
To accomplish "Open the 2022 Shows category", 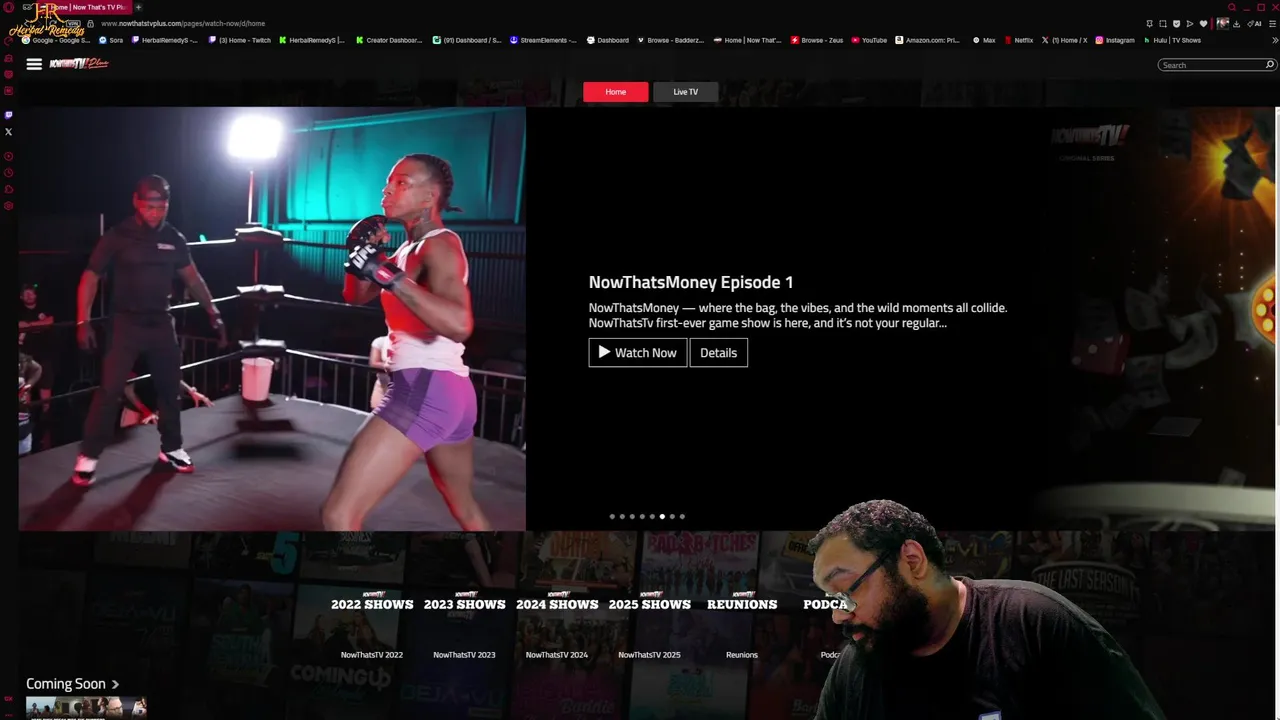I will click(372, 604).
